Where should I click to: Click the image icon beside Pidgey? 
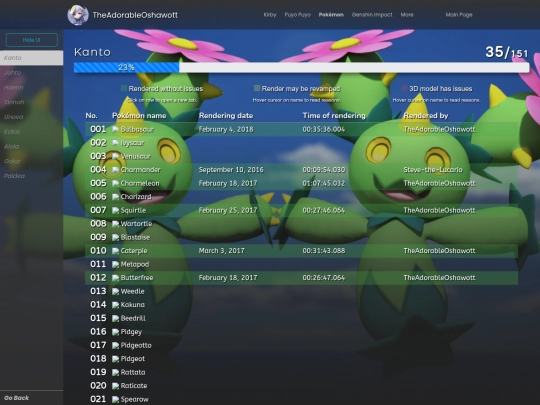click(115, 332)
